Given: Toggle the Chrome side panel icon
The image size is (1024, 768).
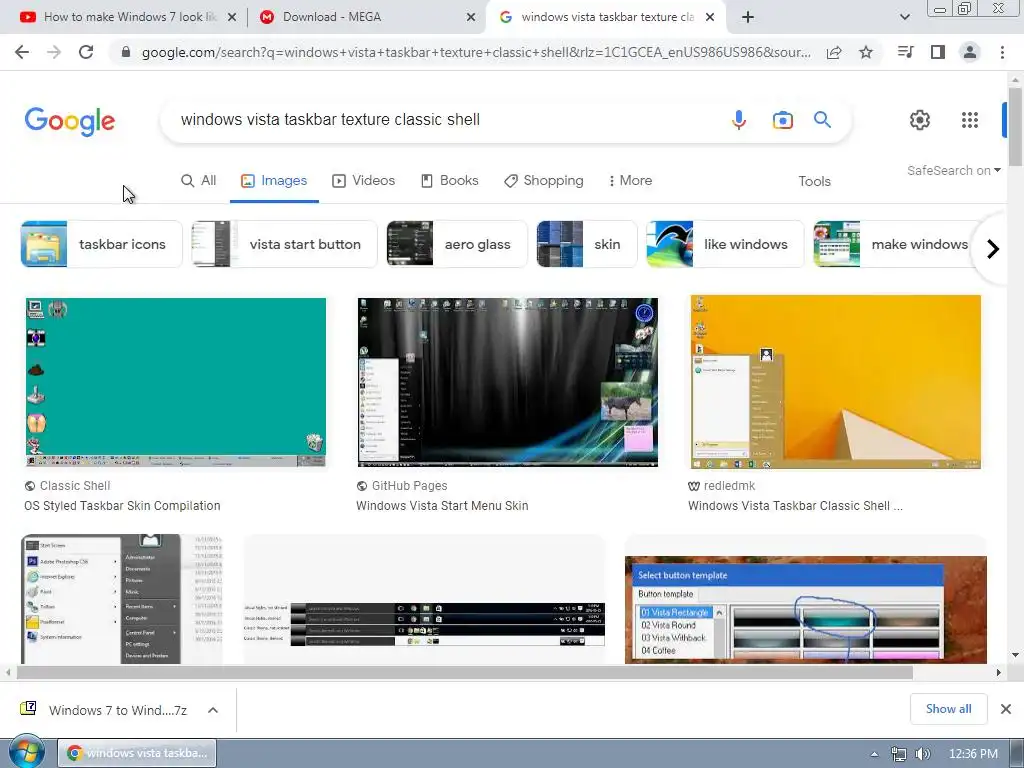Looking at the screenshot, I should click(938, 52).
